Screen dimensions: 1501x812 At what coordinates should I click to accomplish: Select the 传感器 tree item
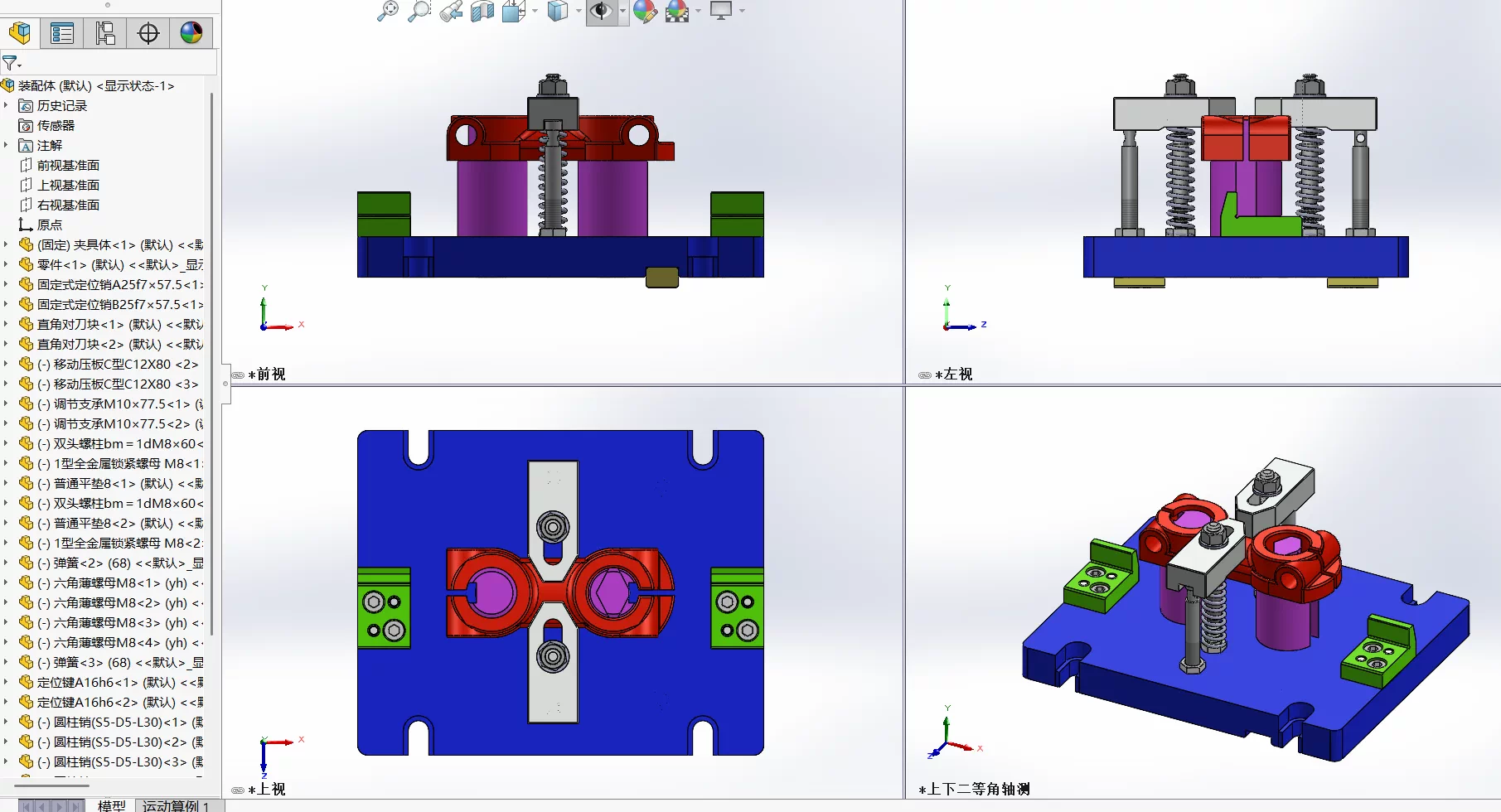pos(46,125)
